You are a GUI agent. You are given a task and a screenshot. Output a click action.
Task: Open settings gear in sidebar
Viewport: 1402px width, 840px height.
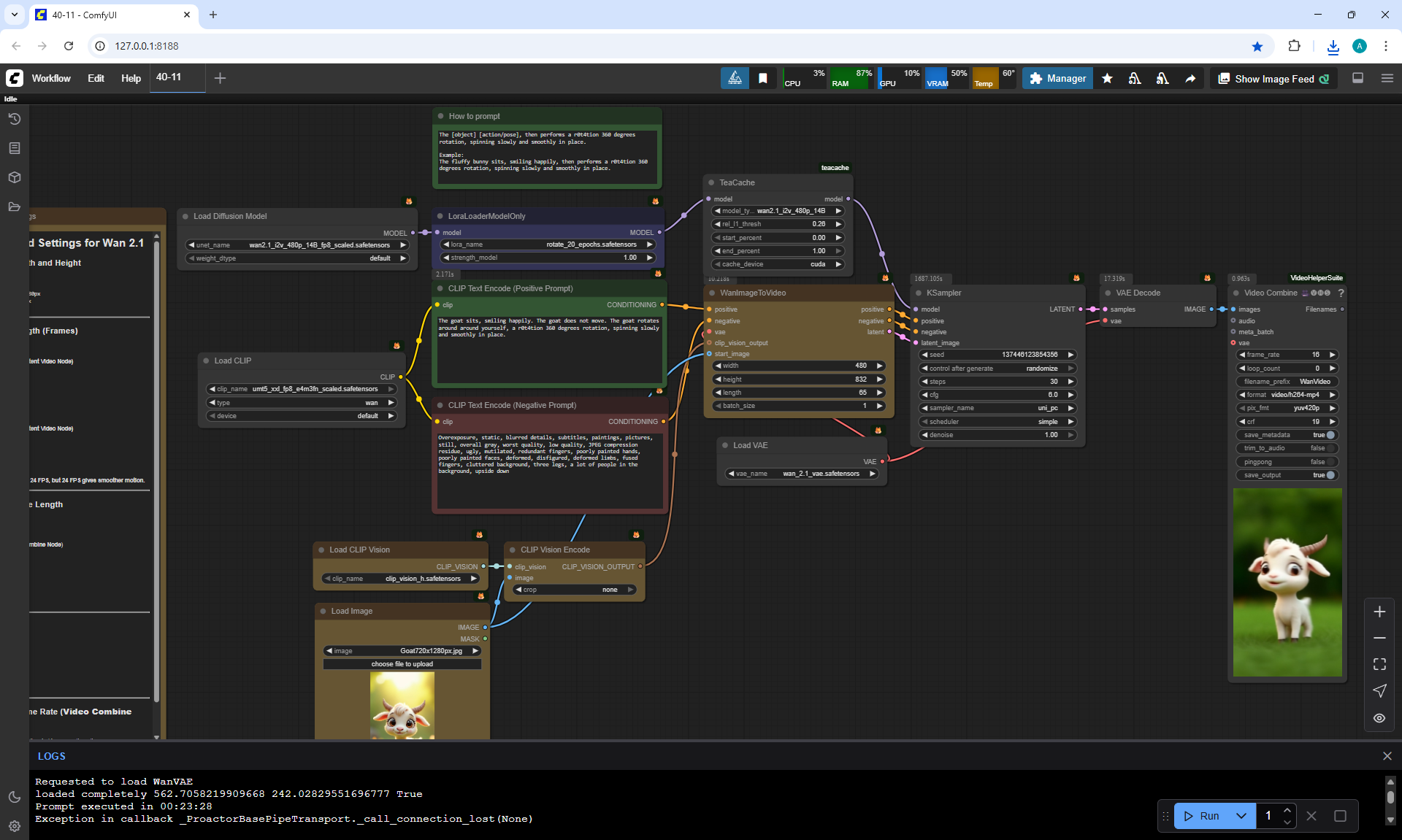[x=14, y=826]
